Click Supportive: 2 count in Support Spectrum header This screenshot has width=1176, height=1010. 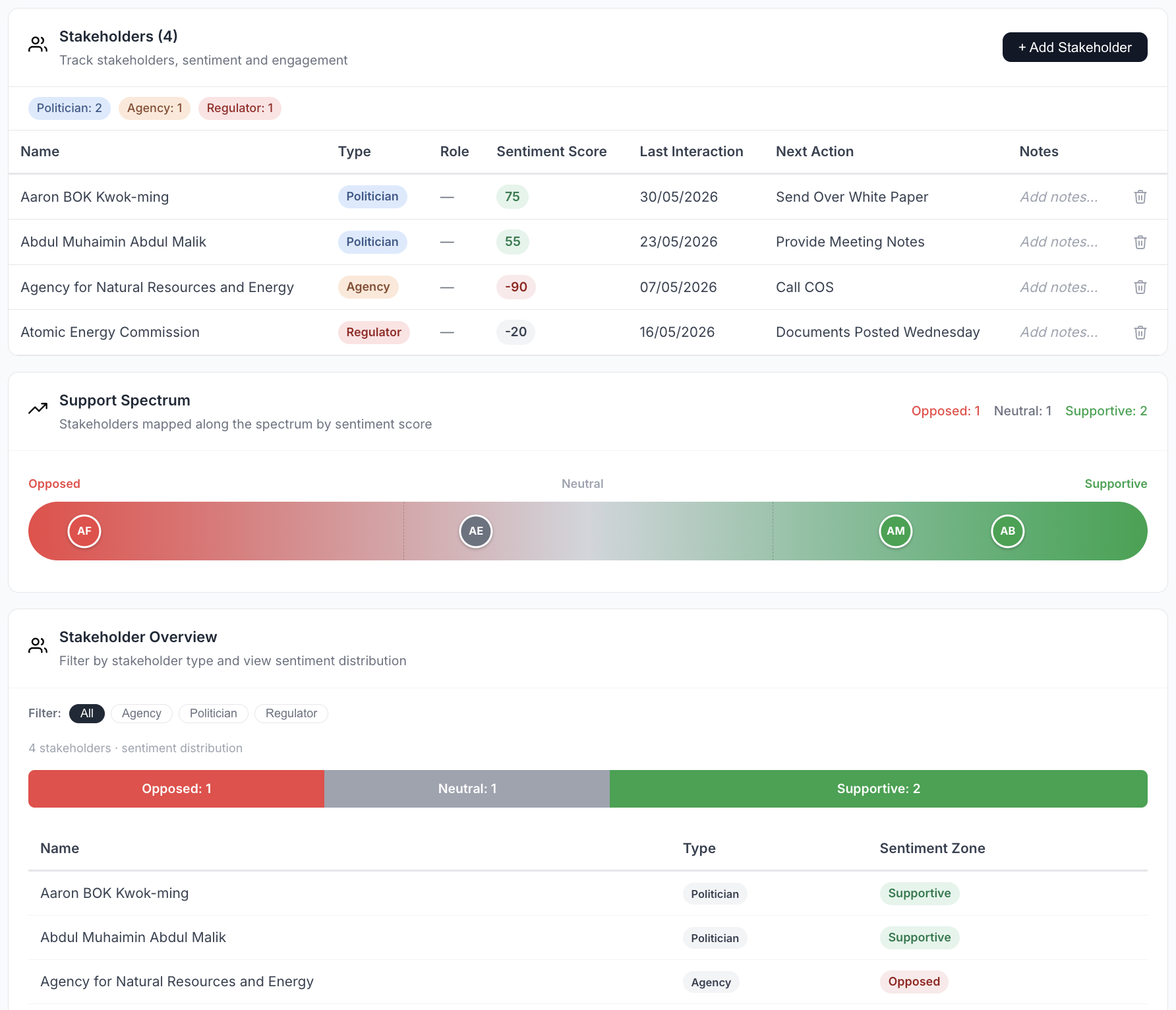point(1106,411)
